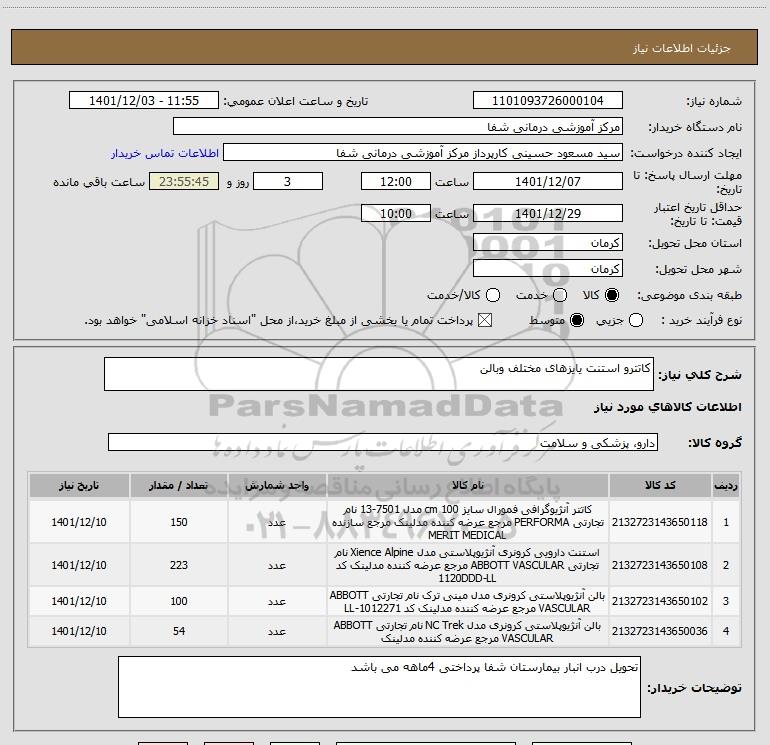The height and width of the screenshot is (745, 770).
Task: Click the NC Trek balloon item name
Action: pos(468,632)
